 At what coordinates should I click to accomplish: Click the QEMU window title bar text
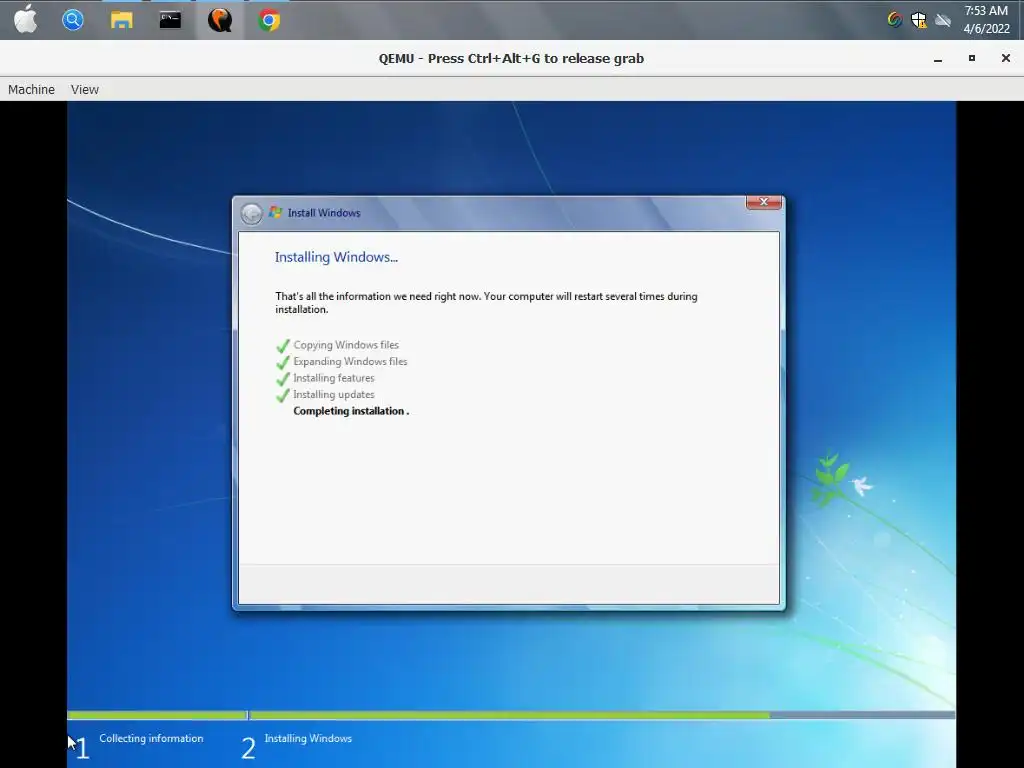coord(511,59)
